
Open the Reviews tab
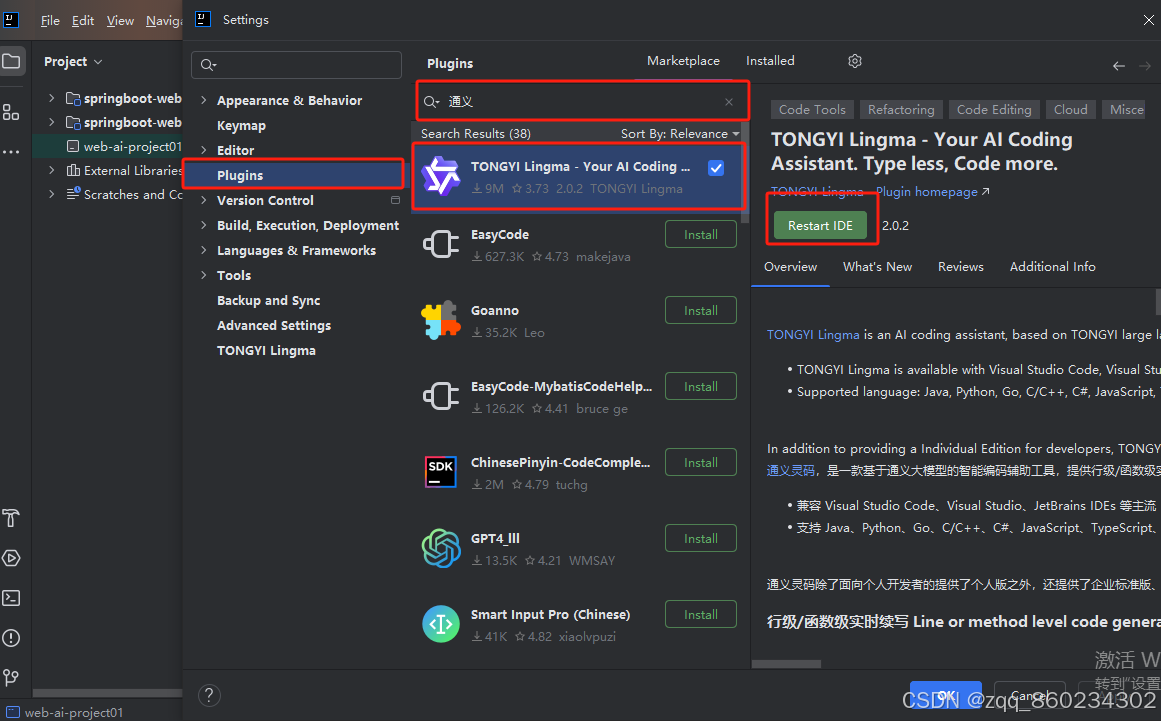click(x=960, y=266)
